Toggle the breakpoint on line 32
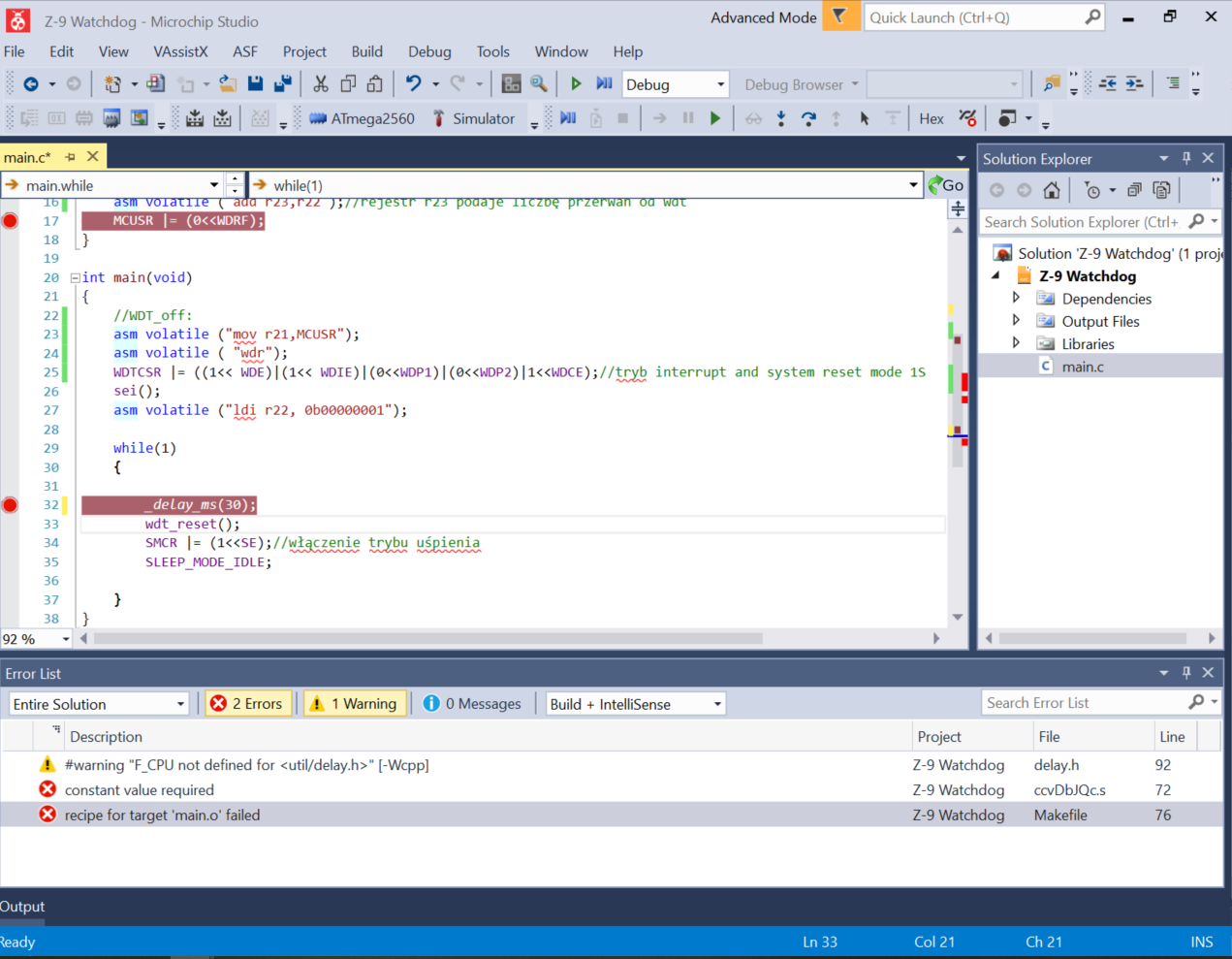Viewport: 1232px width, 959px height. pyautogui.click(x=10, y=505)
